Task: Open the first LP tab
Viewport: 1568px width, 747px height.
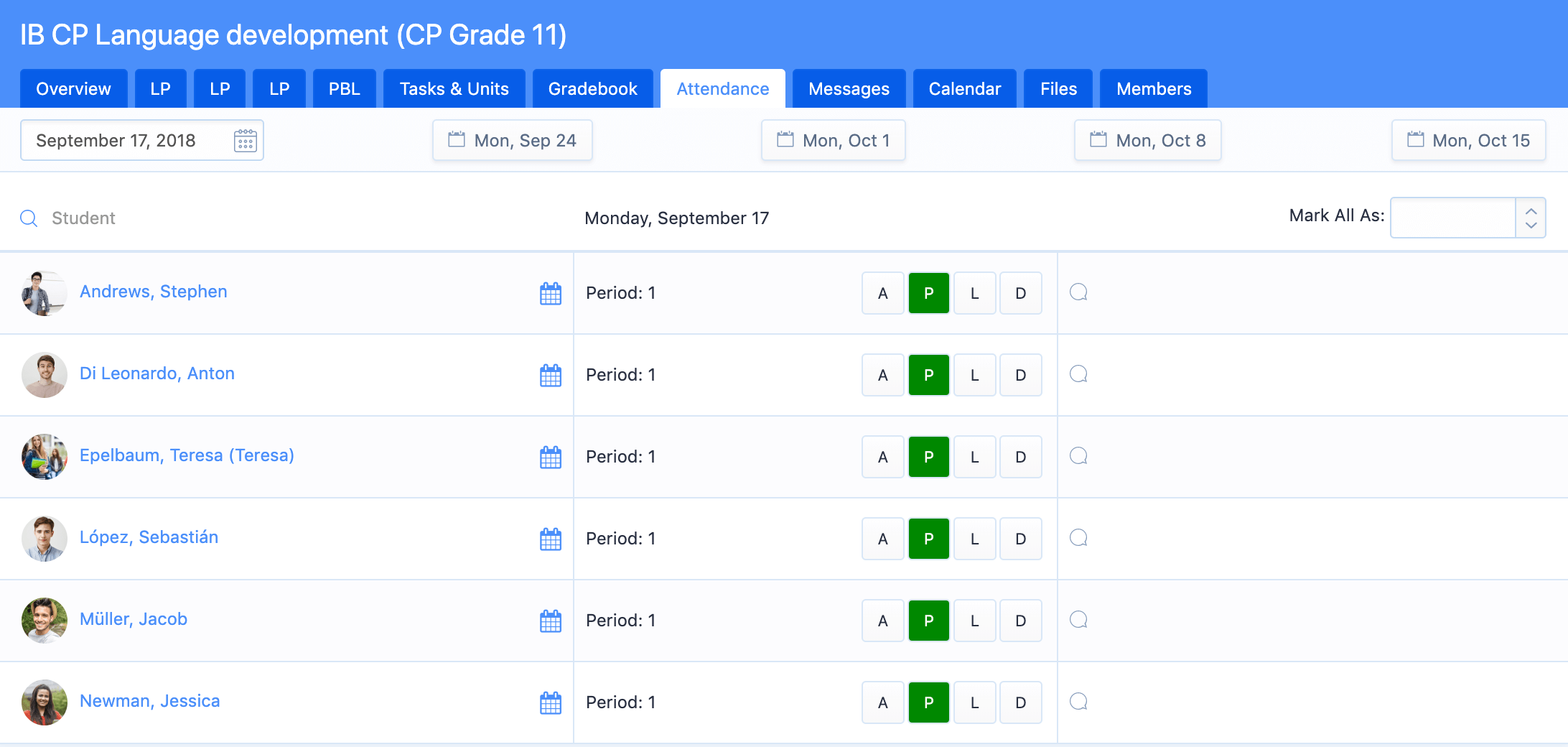Action: (x=161, y=89)
